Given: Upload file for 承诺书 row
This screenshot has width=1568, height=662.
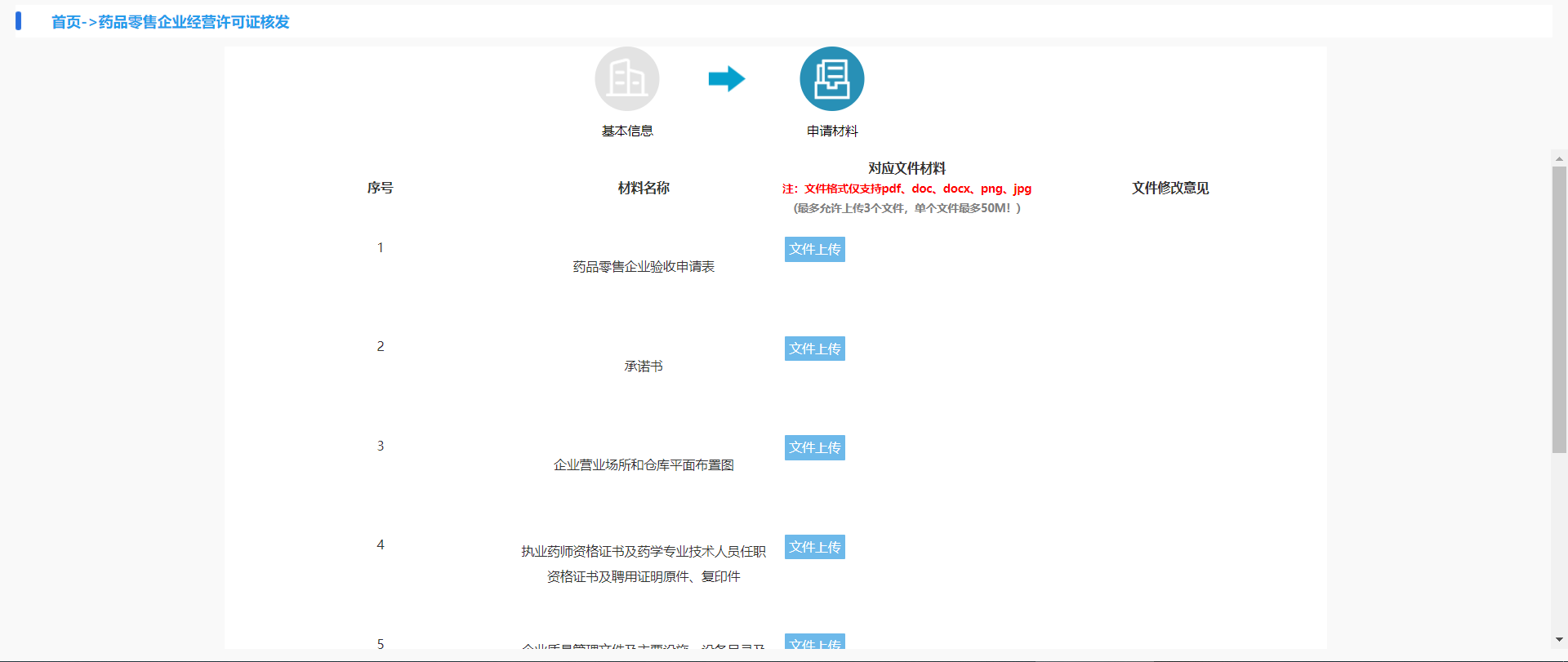Looking at the screenshot, I should (814, 349).
